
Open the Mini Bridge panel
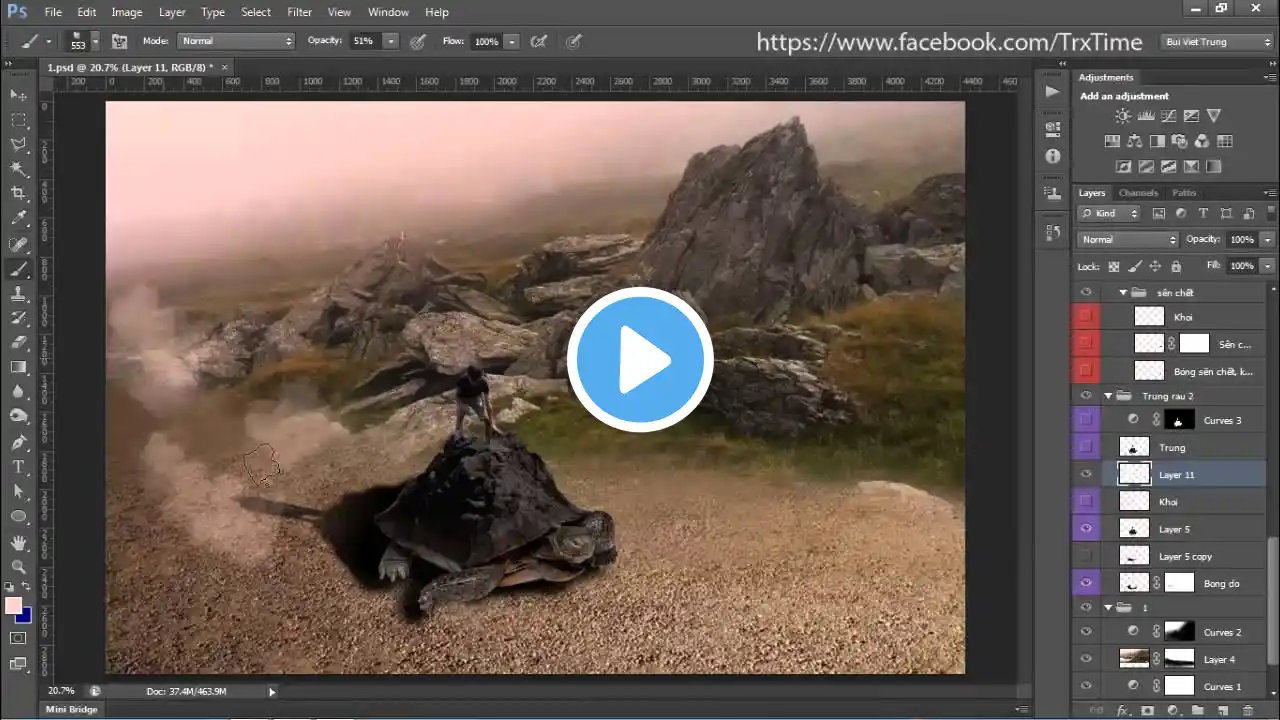72,709
